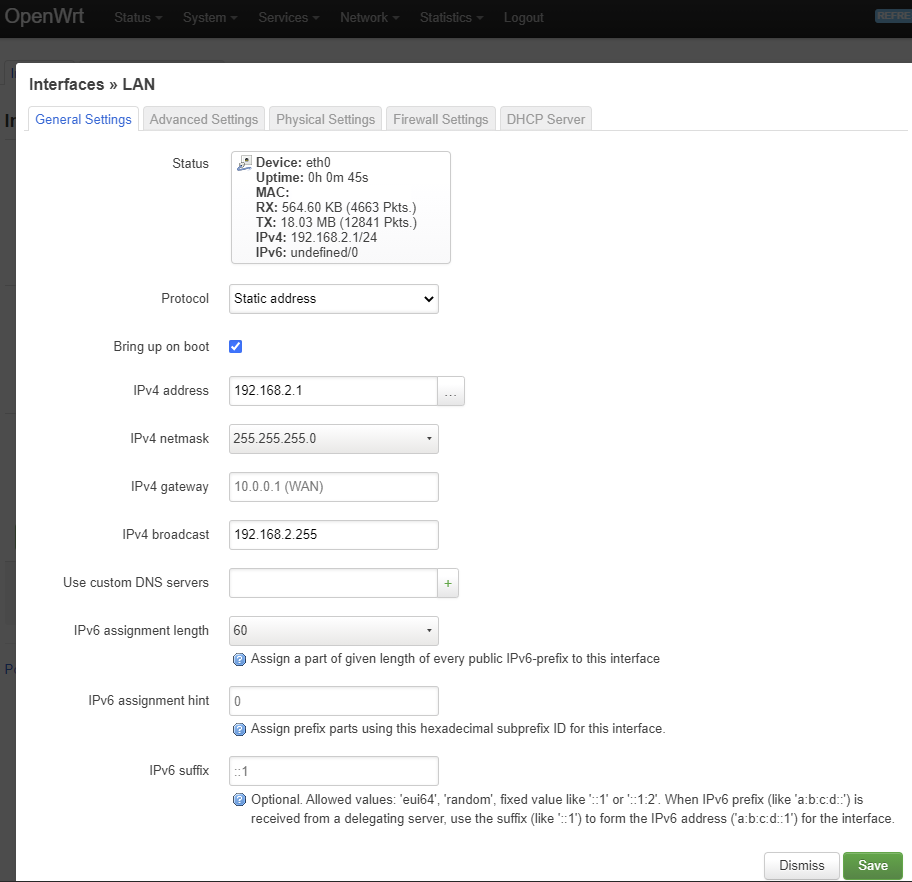Click the Save button
The image size is (912, 882).
pos(872,866)
